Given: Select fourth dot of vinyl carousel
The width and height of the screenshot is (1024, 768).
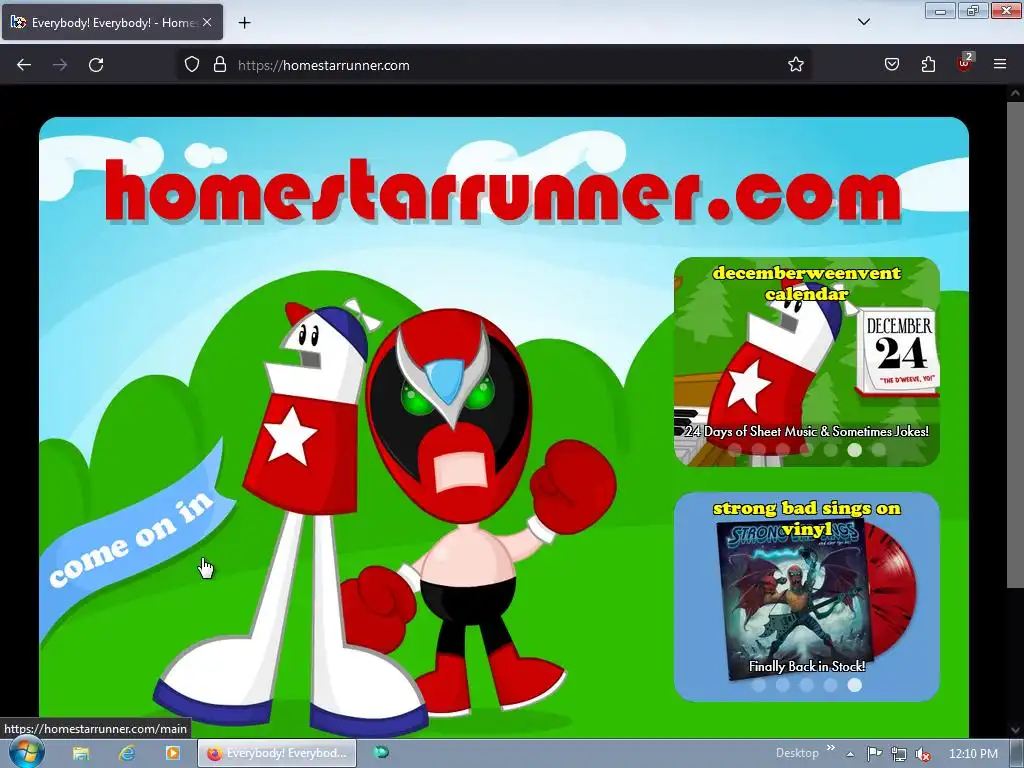Looking at the screenshot, I should pos(830,684).
